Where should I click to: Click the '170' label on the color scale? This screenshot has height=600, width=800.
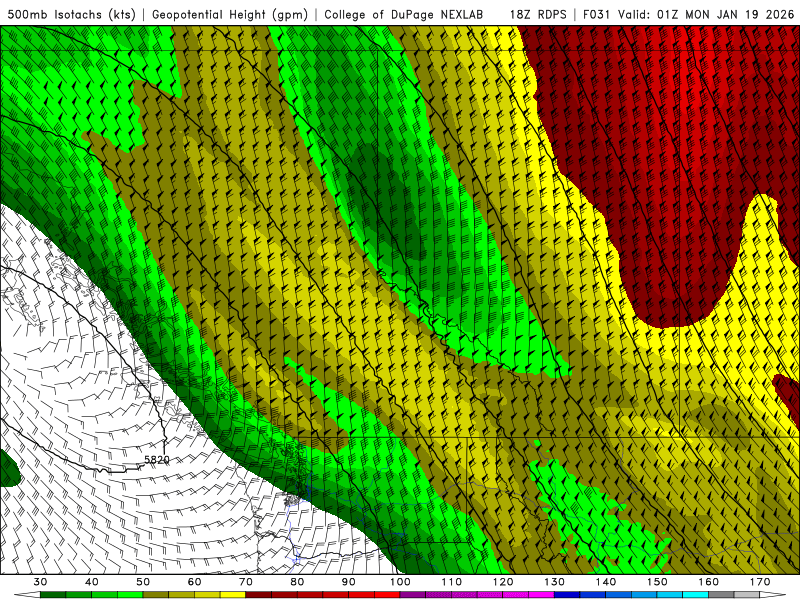click(760, 582)
